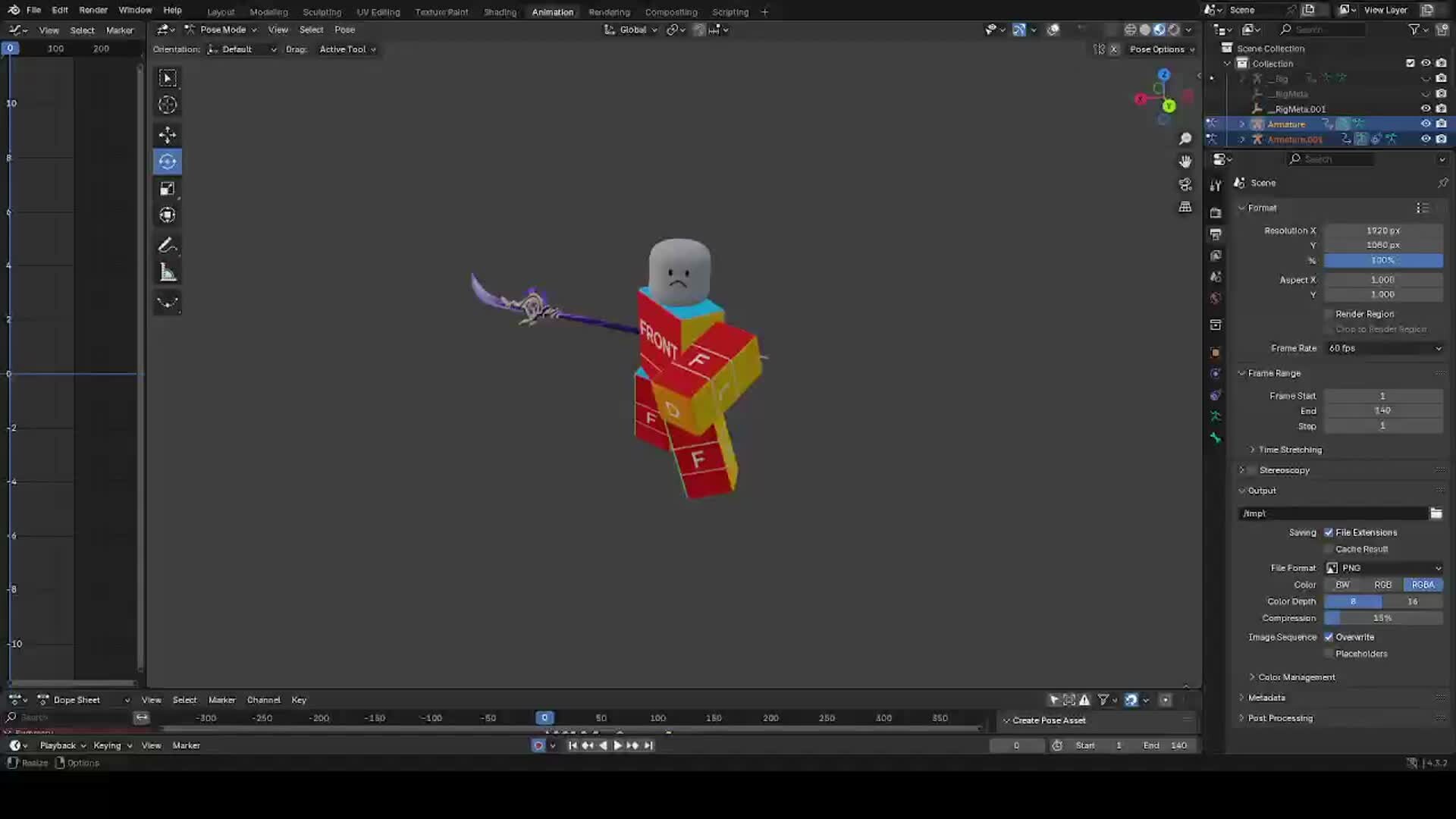Jump to the end of the timeline
Viewport: 1456px width, 819px height.
coord(649,745)
